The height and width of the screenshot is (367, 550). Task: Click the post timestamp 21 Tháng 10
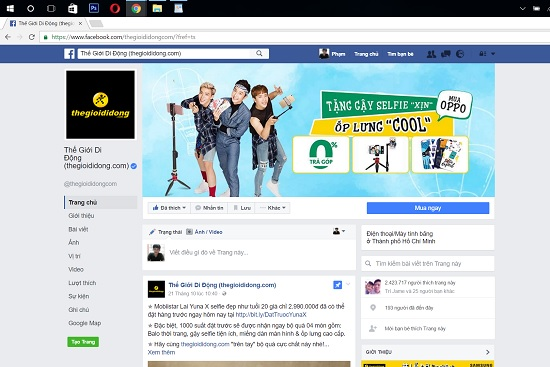193,293
